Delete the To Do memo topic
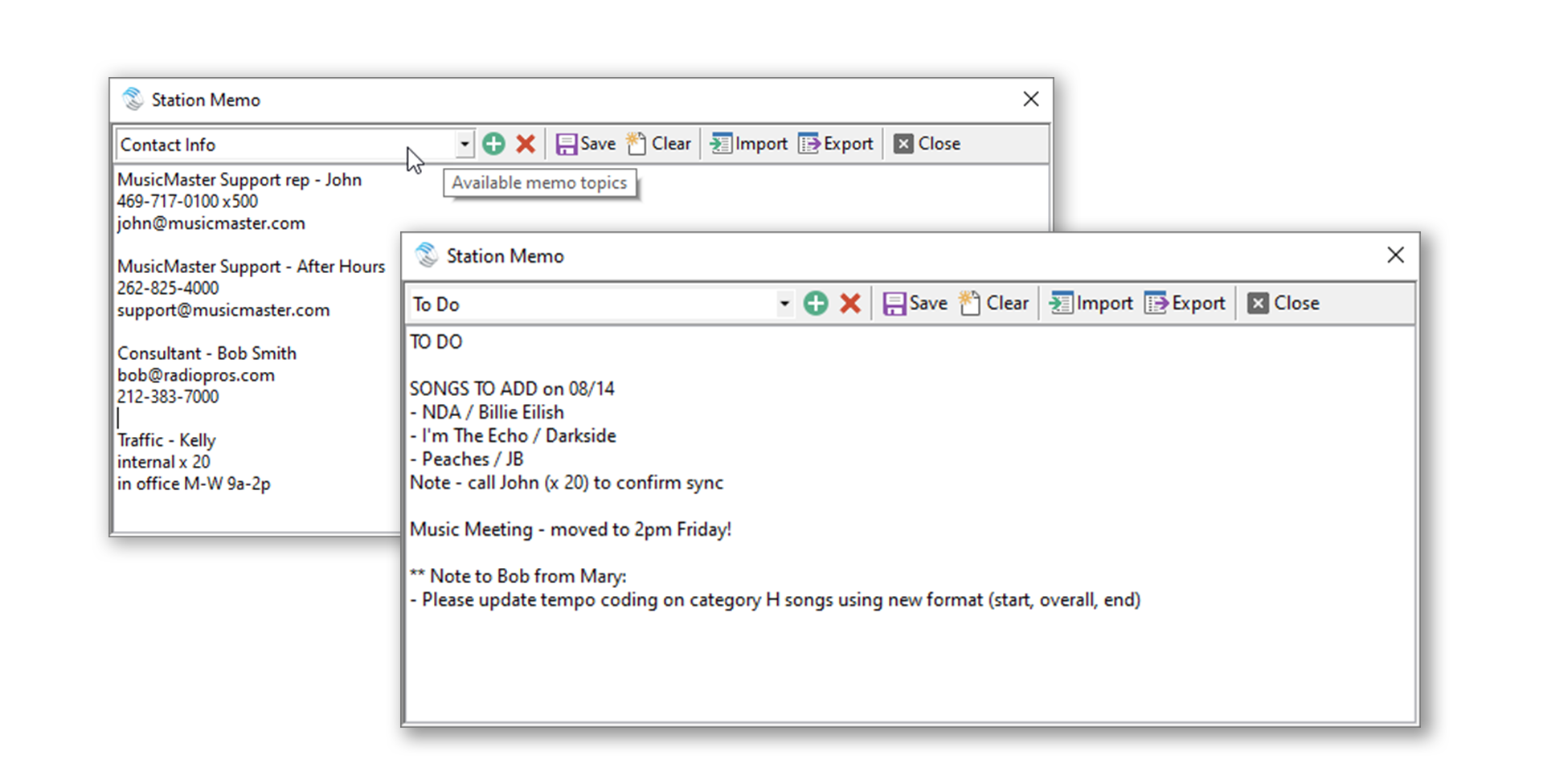The image size is (1543, 784). click(x=850, y=304)
